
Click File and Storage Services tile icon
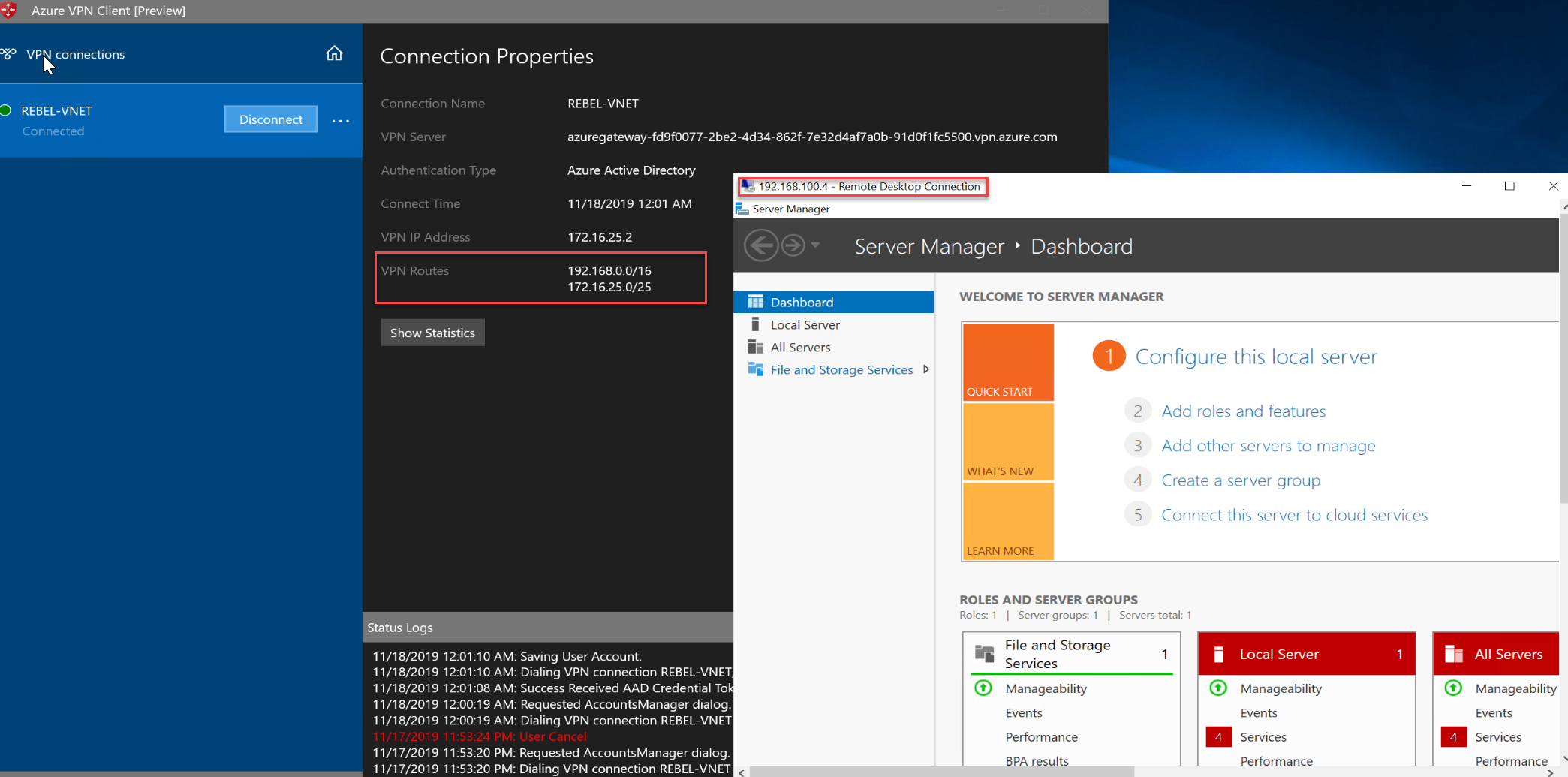(x=984, y=652)
